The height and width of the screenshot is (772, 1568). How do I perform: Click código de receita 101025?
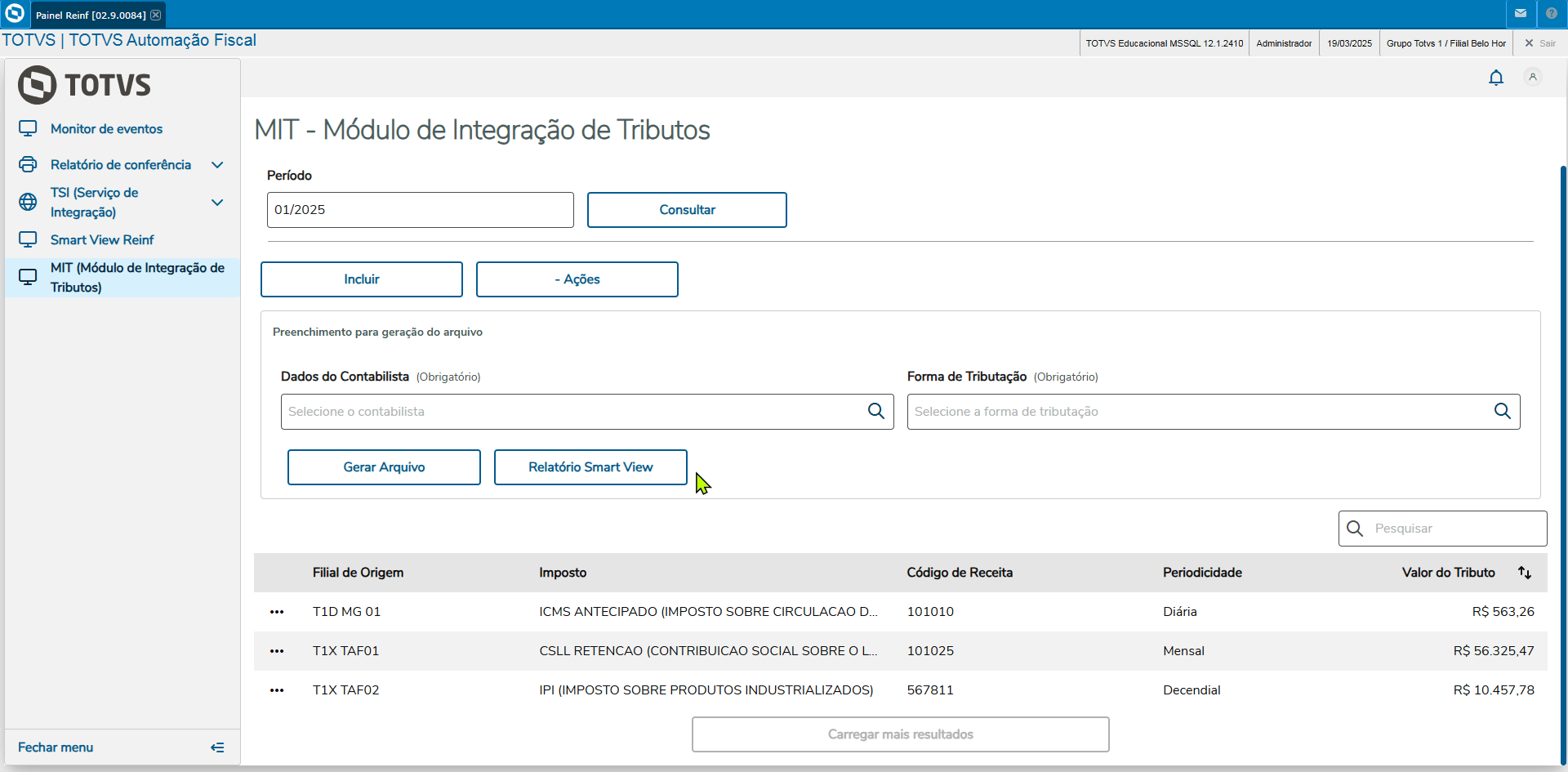point(930,651)
